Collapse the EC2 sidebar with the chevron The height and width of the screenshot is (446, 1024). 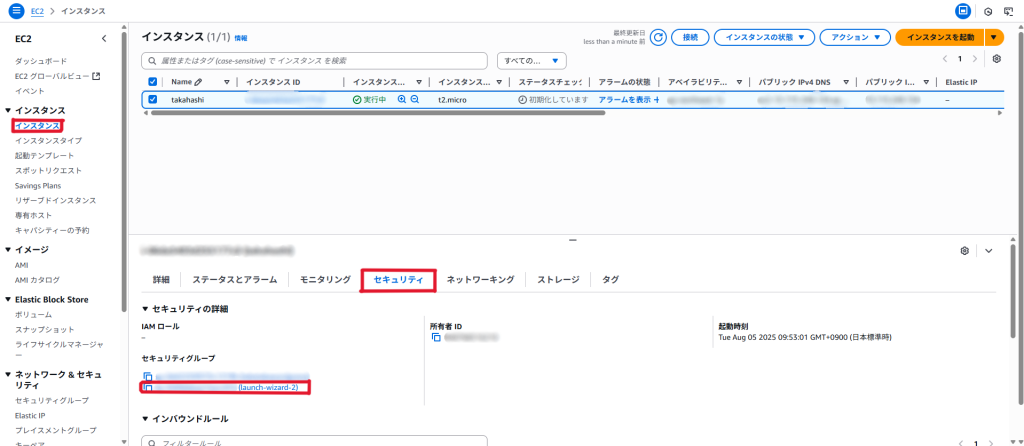point(104,39)
